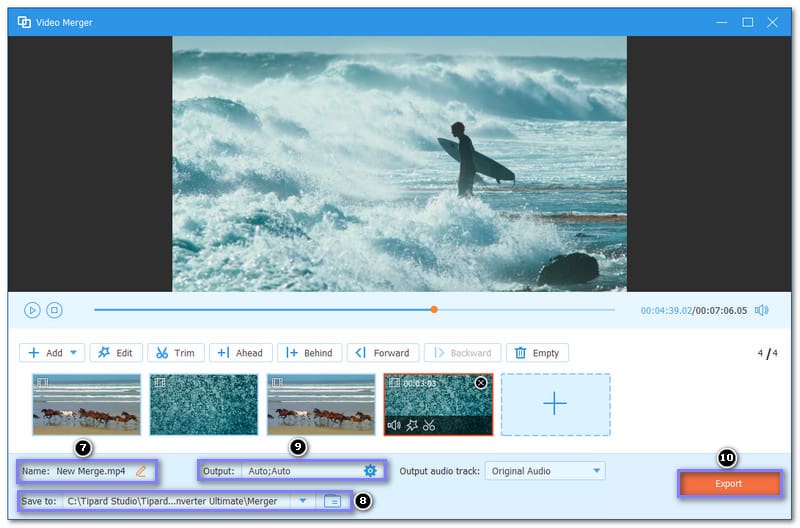This screenshot has height=528, width=800.
Task: Click the Trim toolbar button
Action: (x=176, y=353)
